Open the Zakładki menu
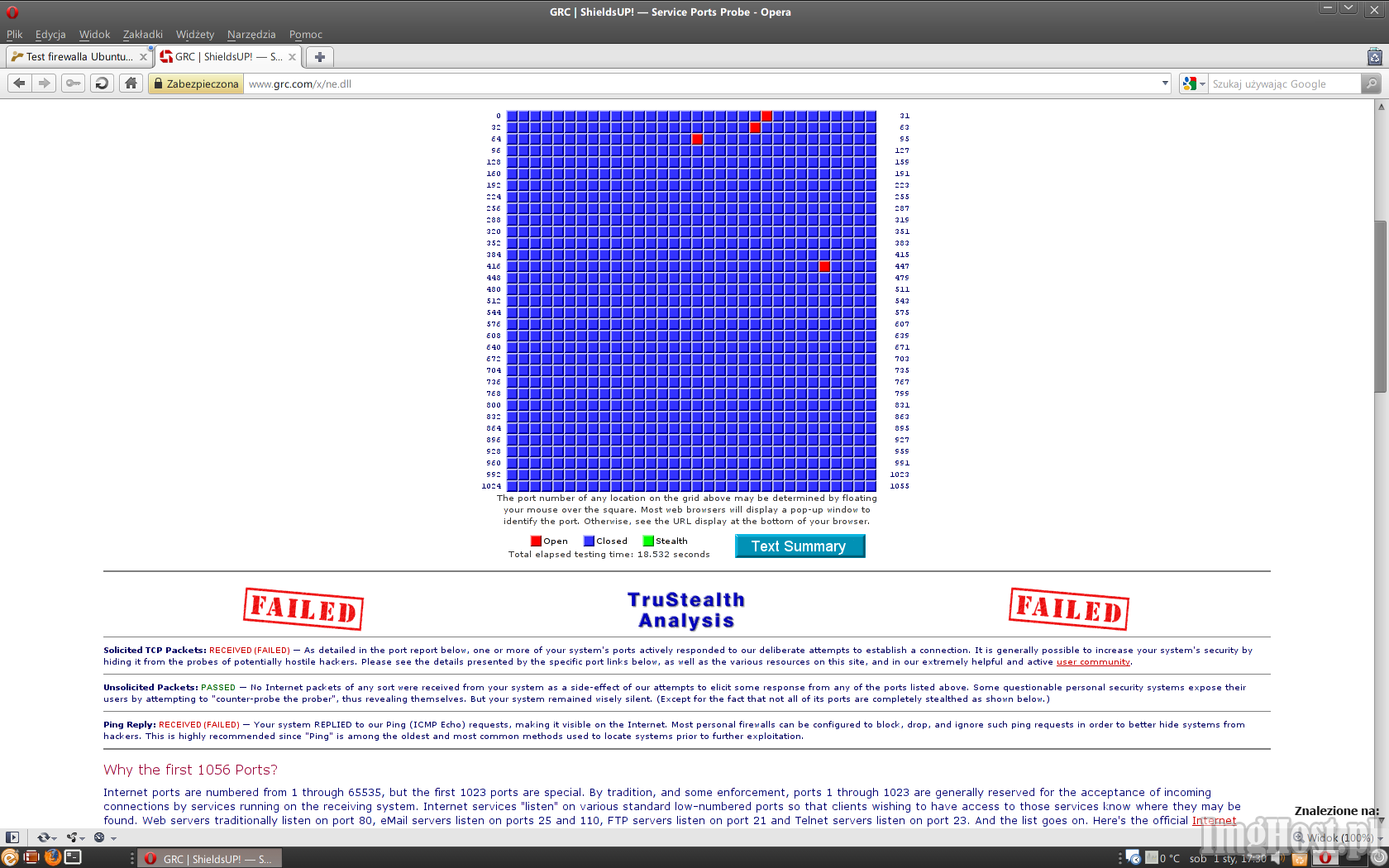 coord(143,34)
